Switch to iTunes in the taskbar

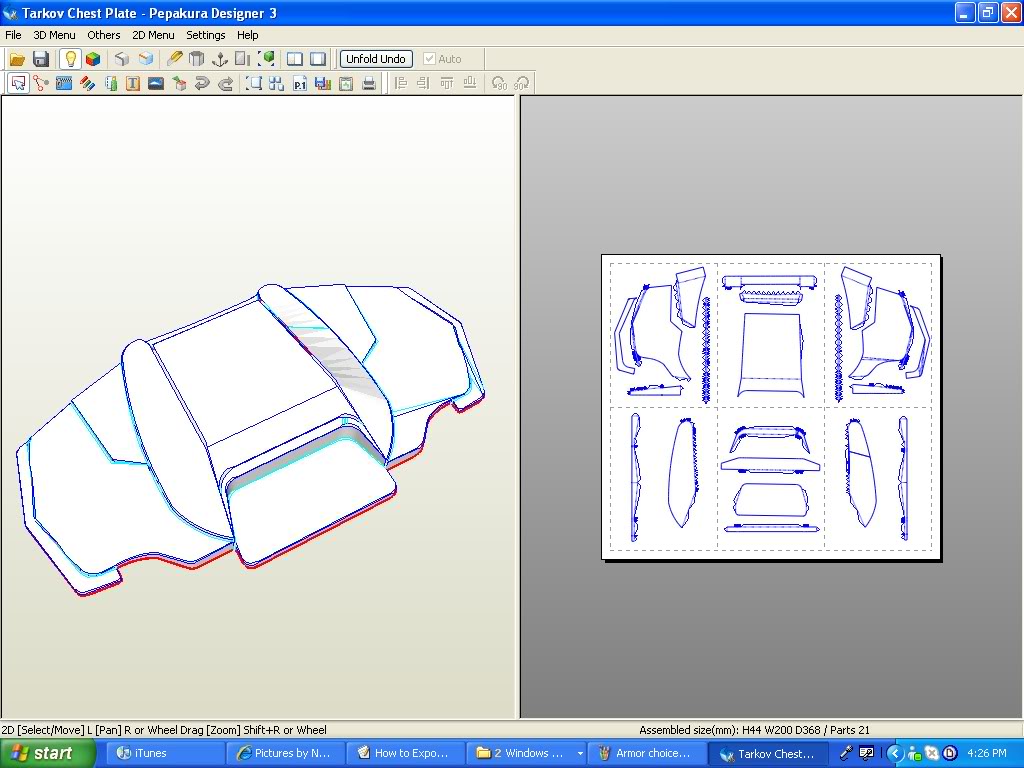point(165,753)
